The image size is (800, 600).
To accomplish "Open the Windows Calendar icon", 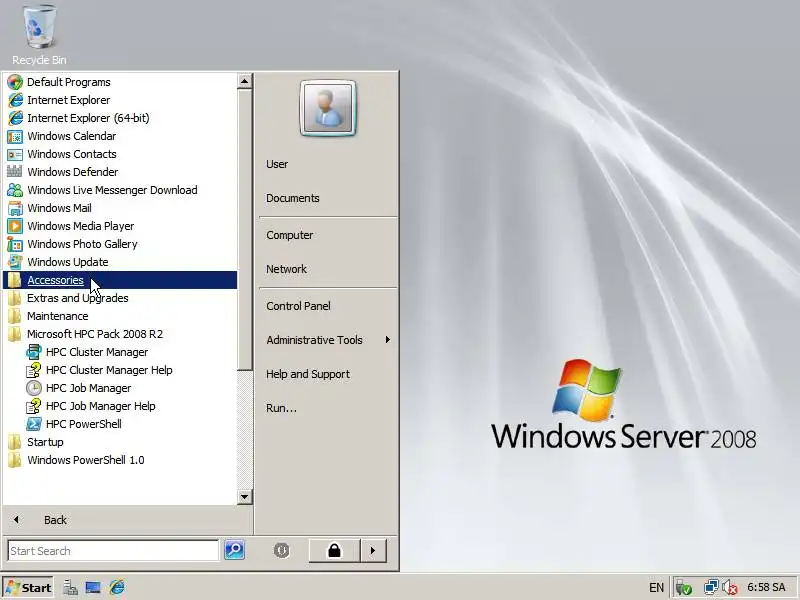I will tap(15, 136).
